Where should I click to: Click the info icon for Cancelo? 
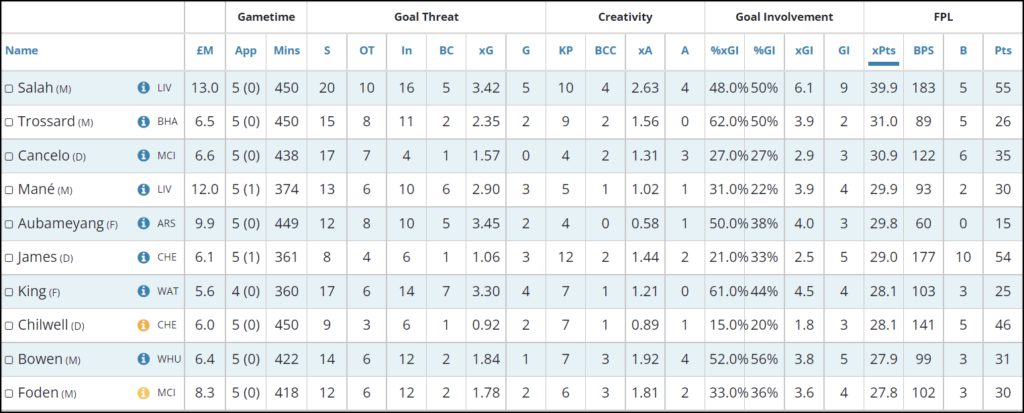pyautogui.click(x=143, y=156)
